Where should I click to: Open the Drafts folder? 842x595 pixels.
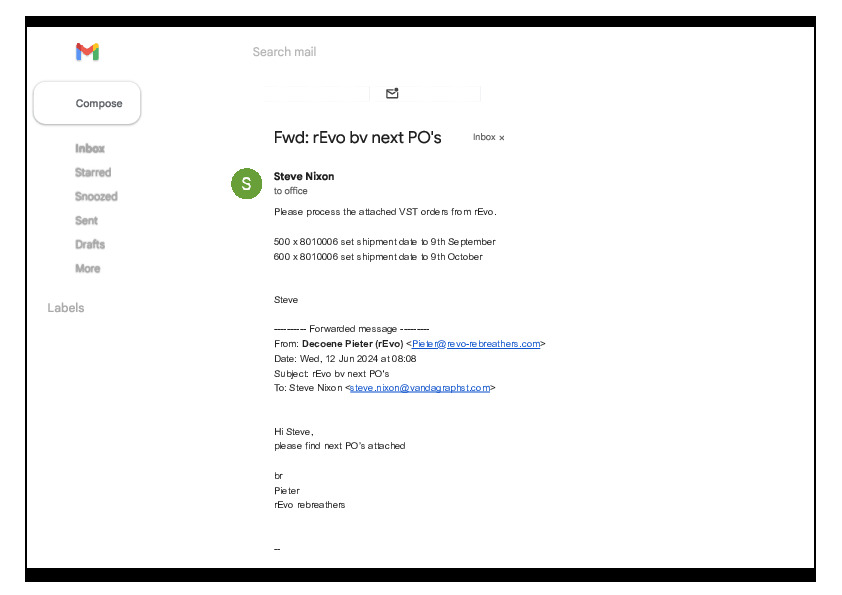[90, 244]
